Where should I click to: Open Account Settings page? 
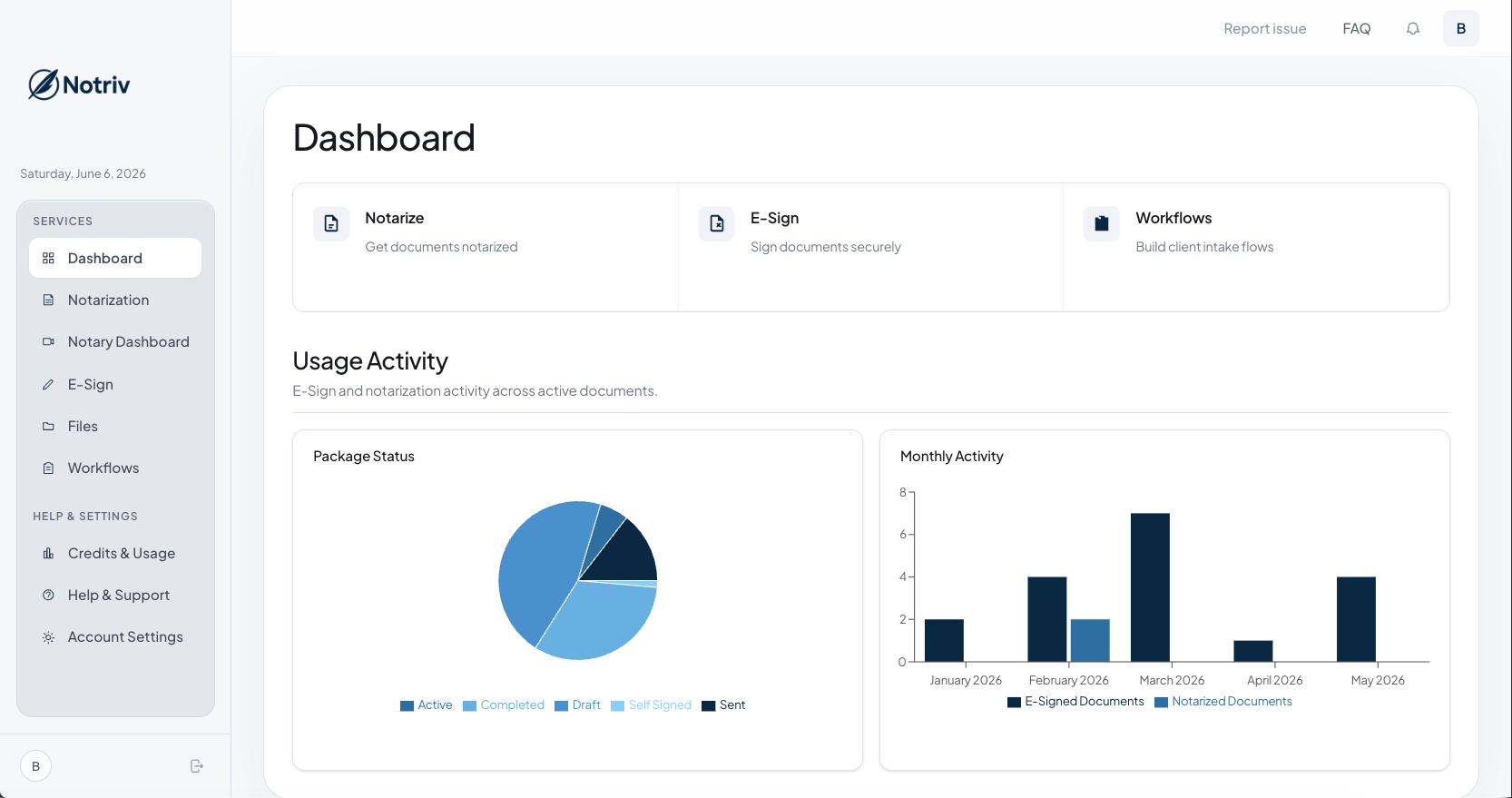[115, 637]
